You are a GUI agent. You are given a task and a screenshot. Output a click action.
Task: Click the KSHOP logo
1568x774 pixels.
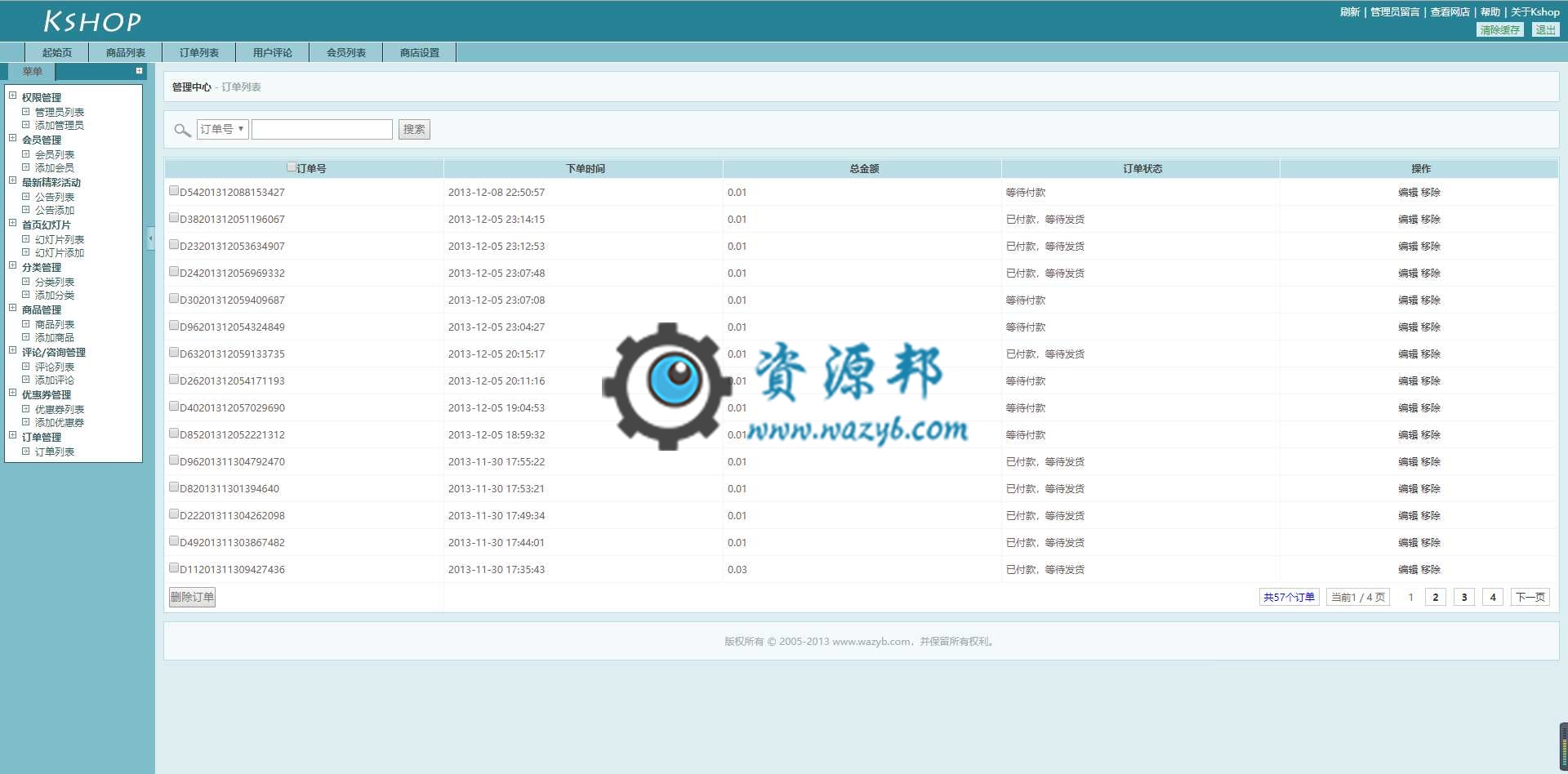tap(92, 21)
